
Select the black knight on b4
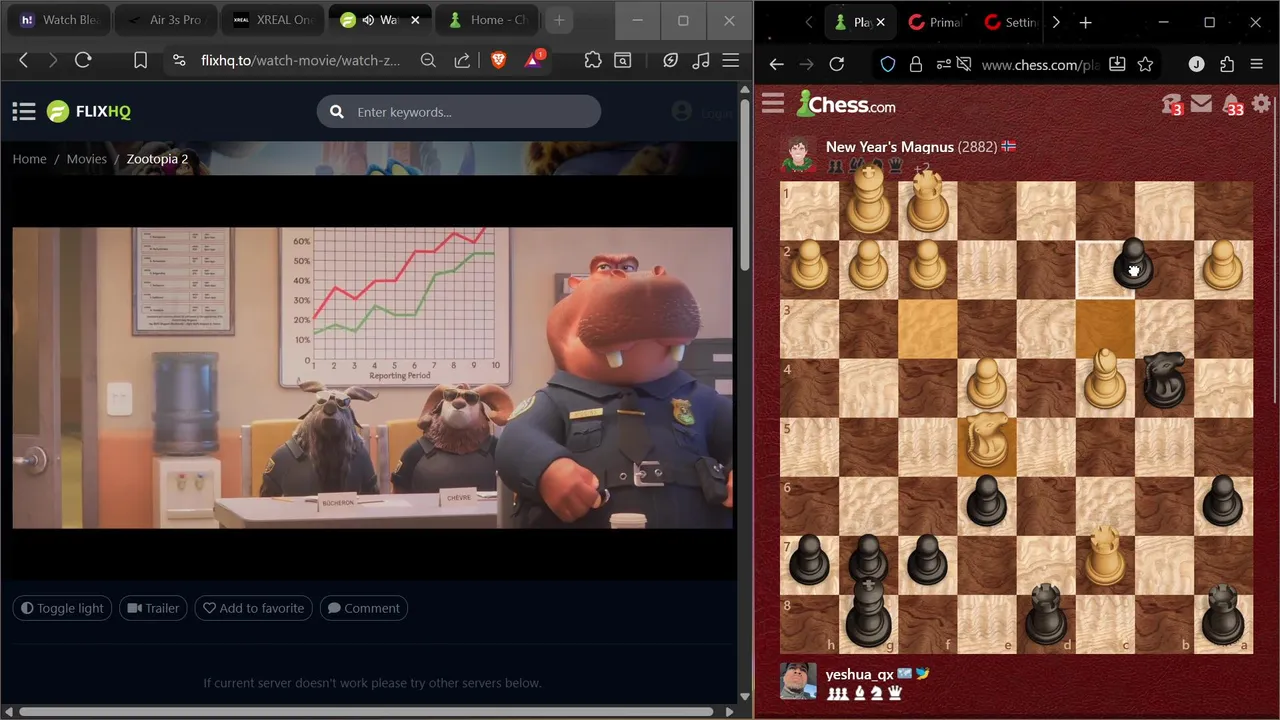(1164, 381)
